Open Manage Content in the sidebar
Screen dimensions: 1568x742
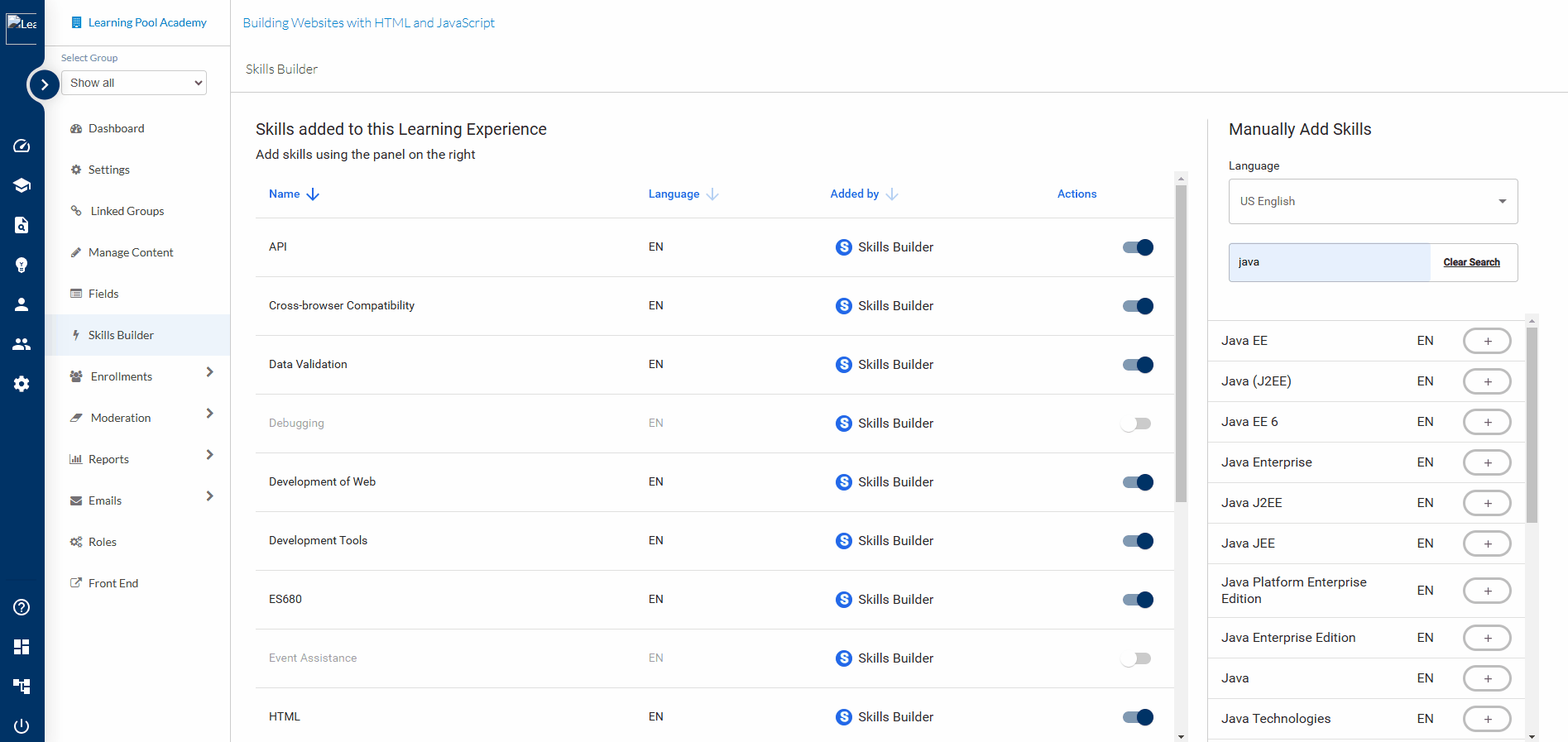click(131, 252)
